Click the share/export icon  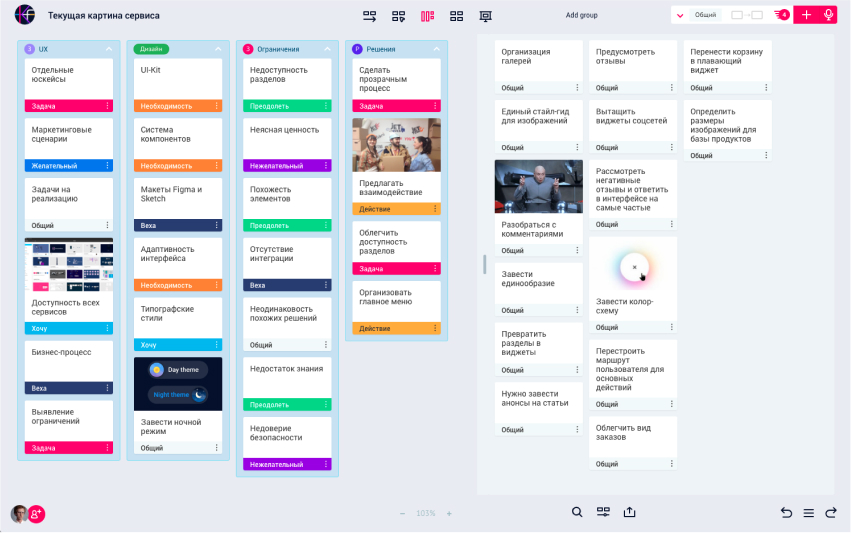630,512
